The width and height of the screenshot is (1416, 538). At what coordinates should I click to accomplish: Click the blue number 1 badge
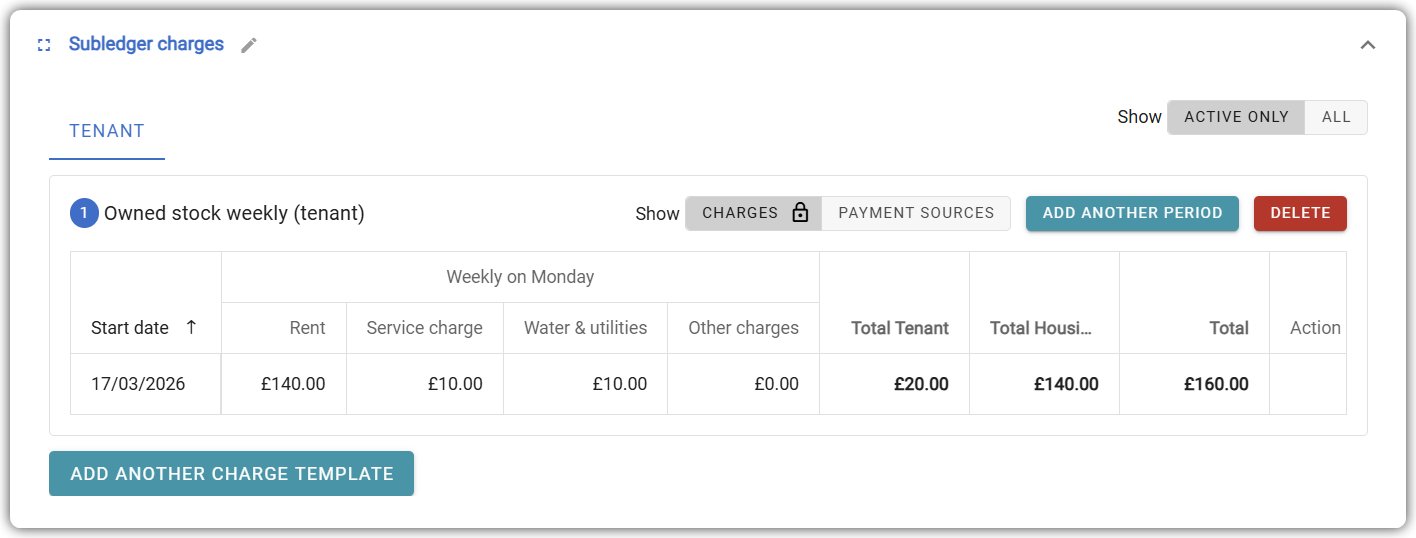84,213
